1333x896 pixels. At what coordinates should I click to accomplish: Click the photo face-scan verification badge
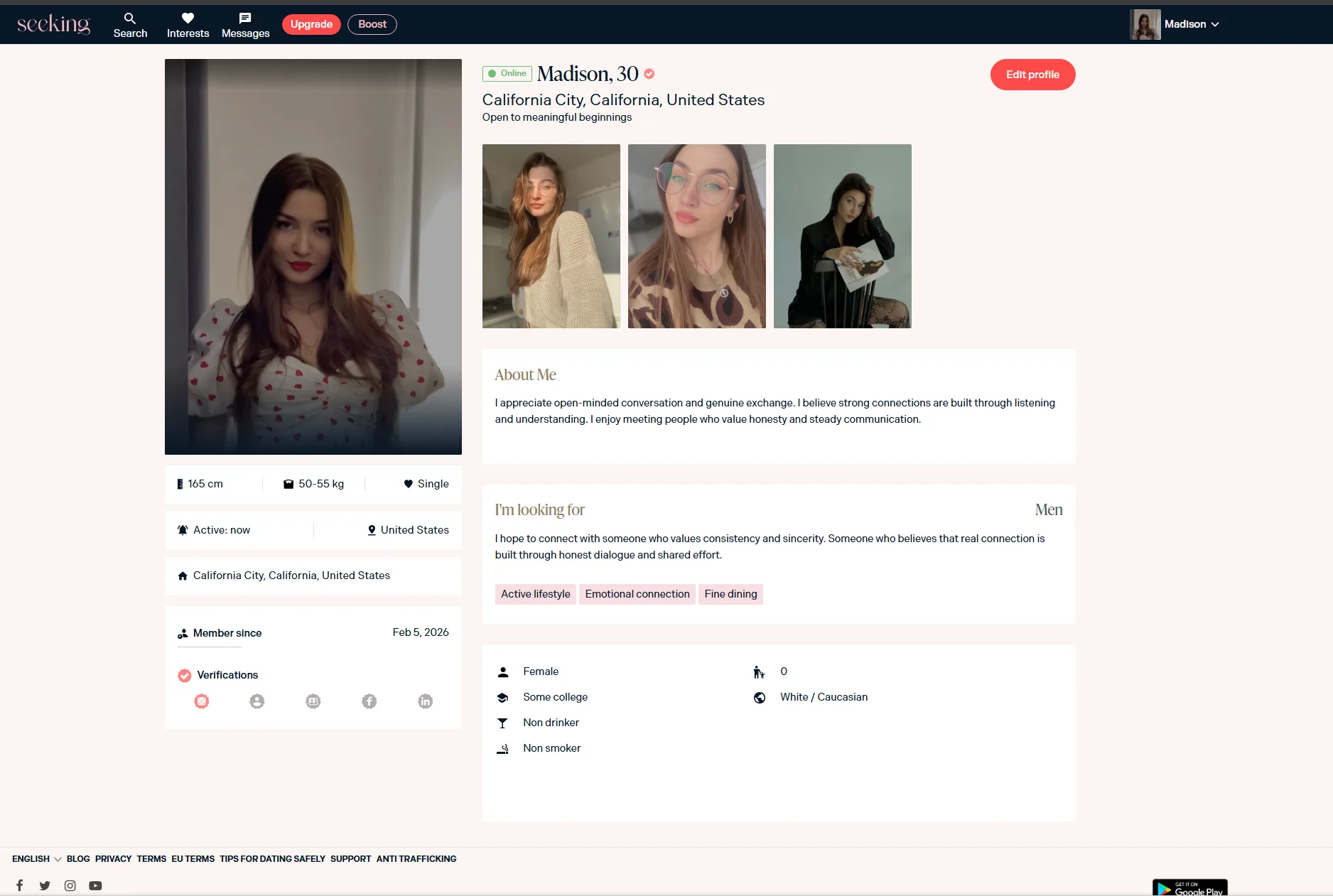click(202, 701)
